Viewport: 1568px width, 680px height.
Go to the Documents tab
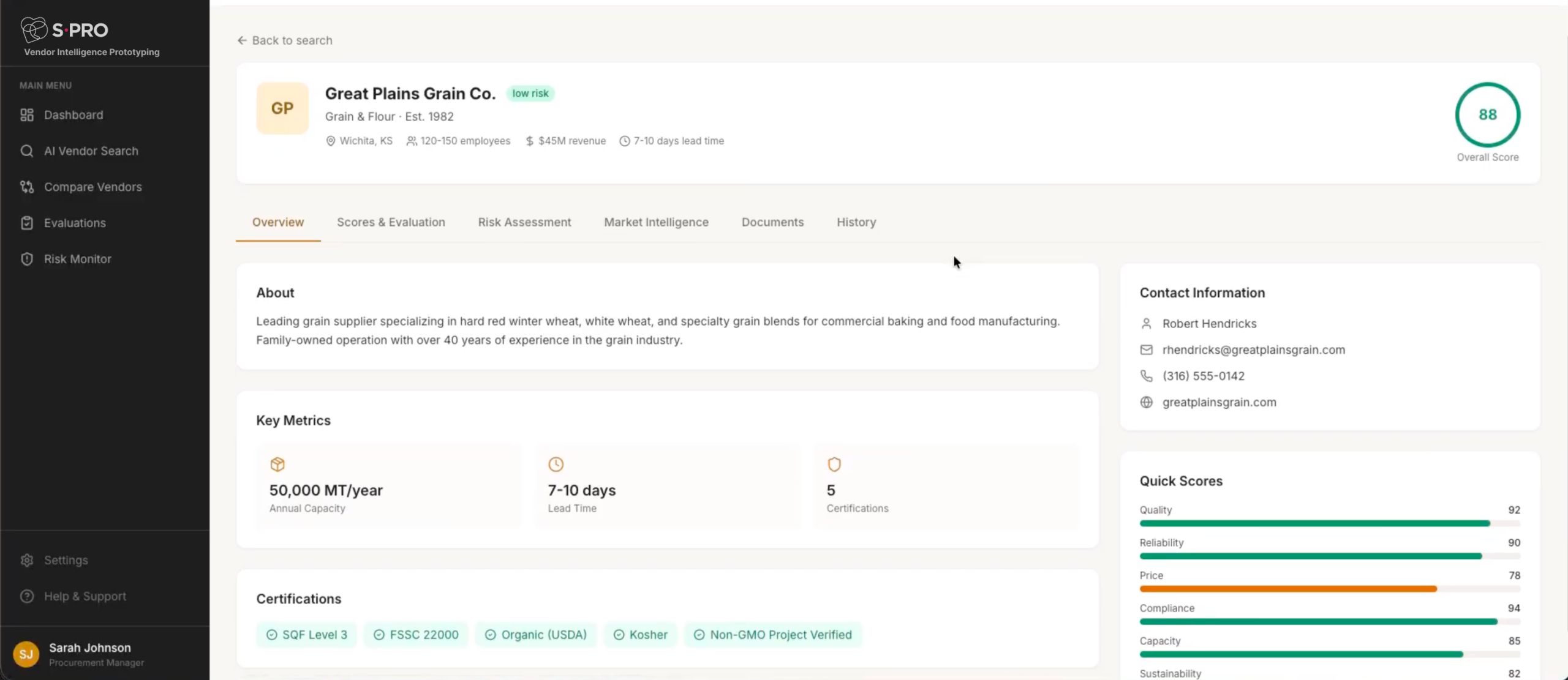pyautogui.click(x=772, y=222)
